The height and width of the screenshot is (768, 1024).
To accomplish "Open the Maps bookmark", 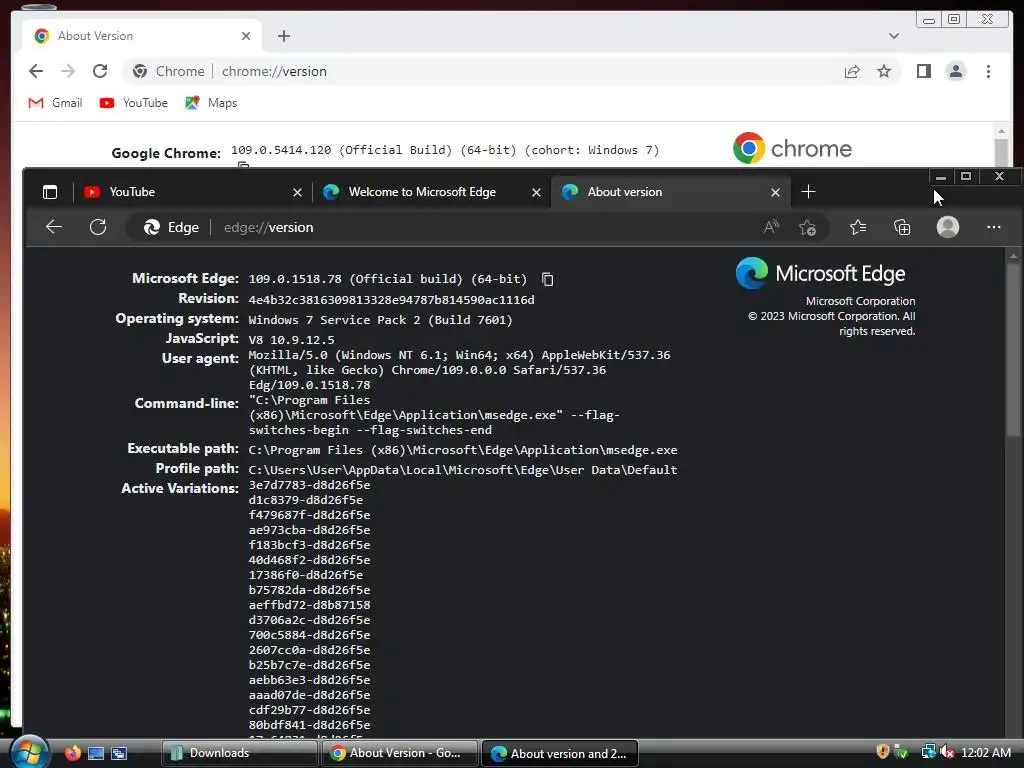I will (211, 103).
